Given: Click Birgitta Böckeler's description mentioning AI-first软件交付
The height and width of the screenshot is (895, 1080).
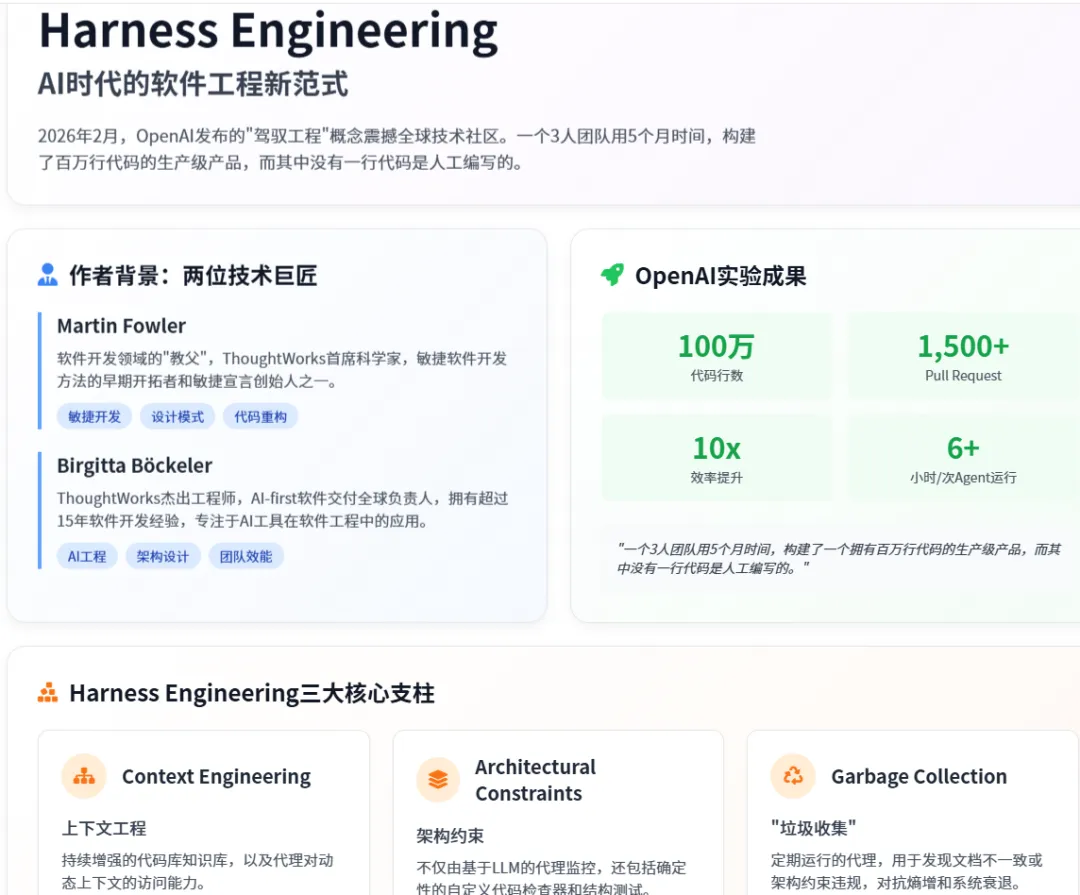Looking at the screenshot, I should (282, 510).
